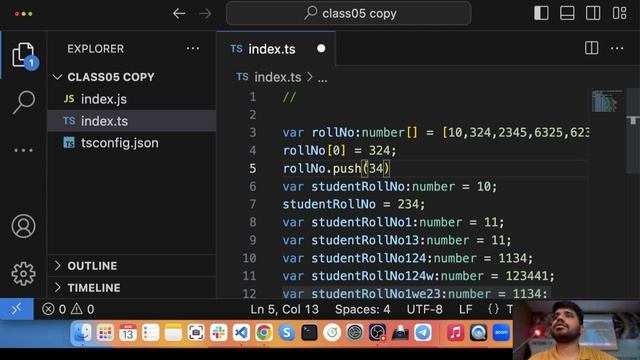Click the errors and warnings status item
Screen dimensions: 640x360
[x=68, y=309]
